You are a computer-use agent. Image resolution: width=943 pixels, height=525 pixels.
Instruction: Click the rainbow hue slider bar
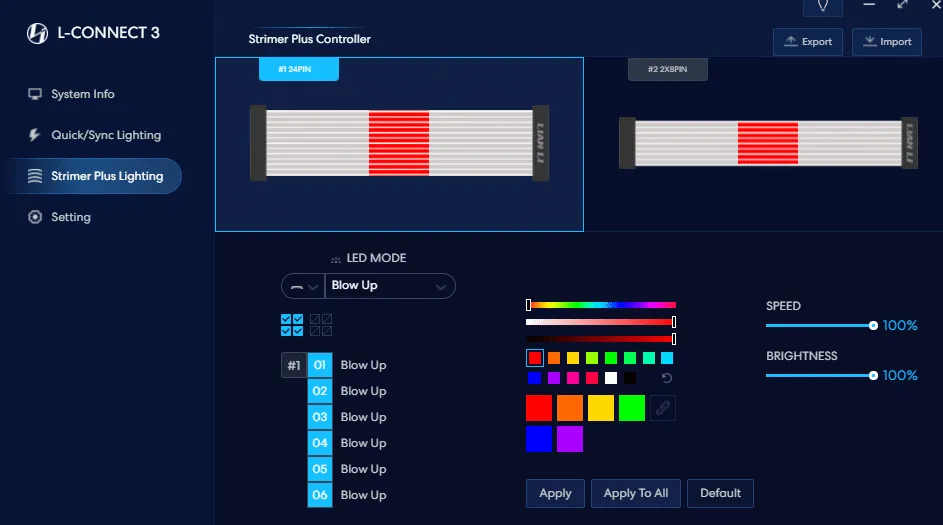click(601, 305)
